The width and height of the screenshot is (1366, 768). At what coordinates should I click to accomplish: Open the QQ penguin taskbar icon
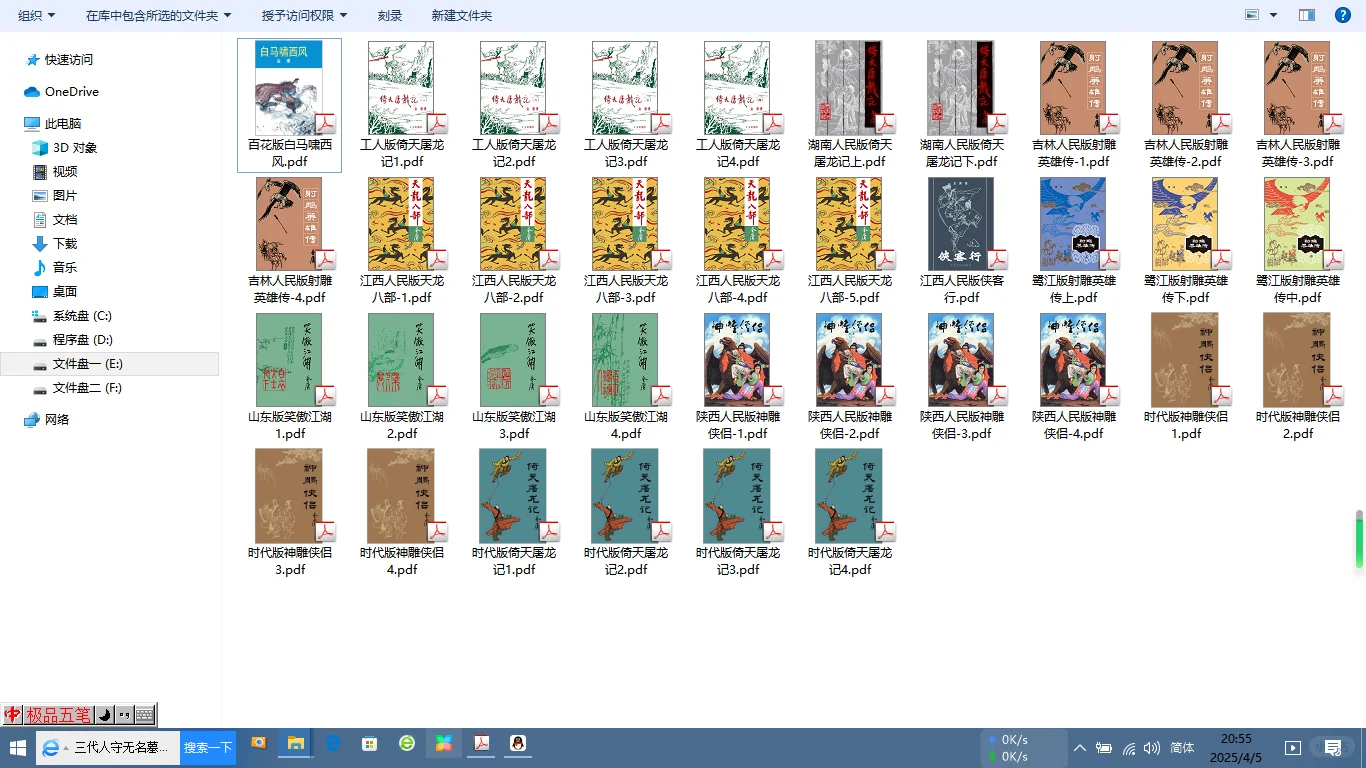tap(518, 744)
